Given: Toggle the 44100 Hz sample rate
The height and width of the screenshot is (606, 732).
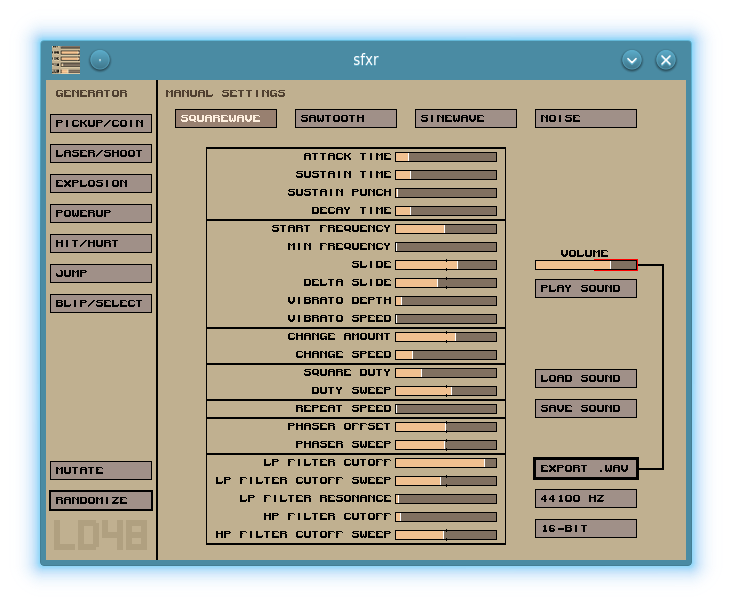Looking at the screenshot, I should coord(586,498).
